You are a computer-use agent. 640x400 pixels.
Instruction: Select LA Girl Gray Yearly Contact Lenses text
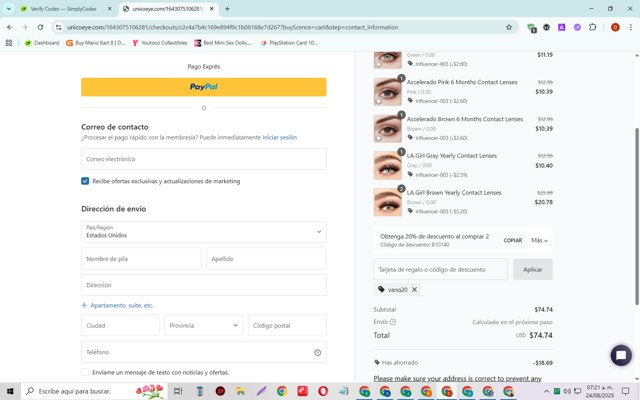coord(451,156)
